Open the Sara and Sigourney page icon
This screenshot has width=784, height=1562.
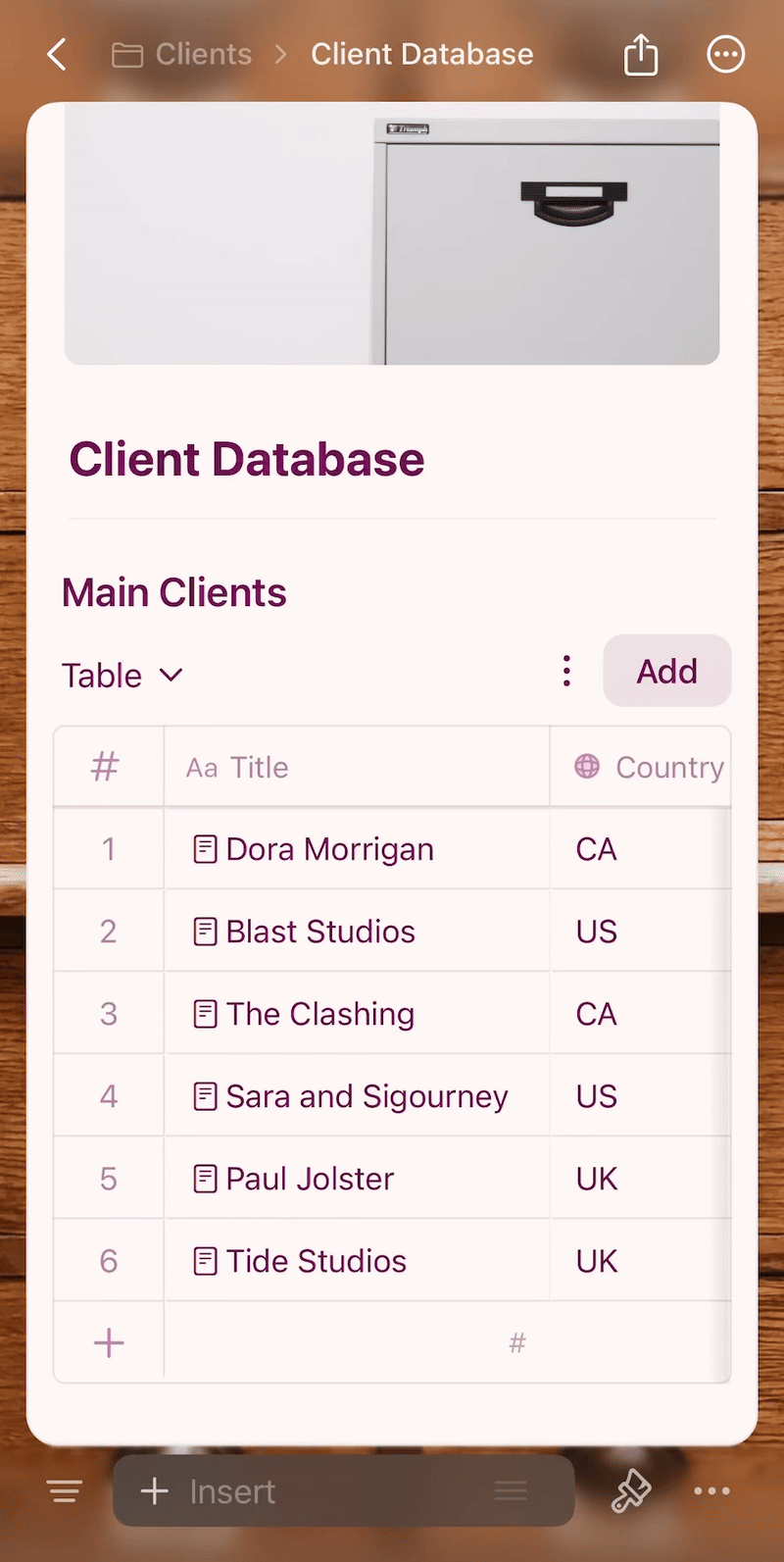(x=205, y=1096)
